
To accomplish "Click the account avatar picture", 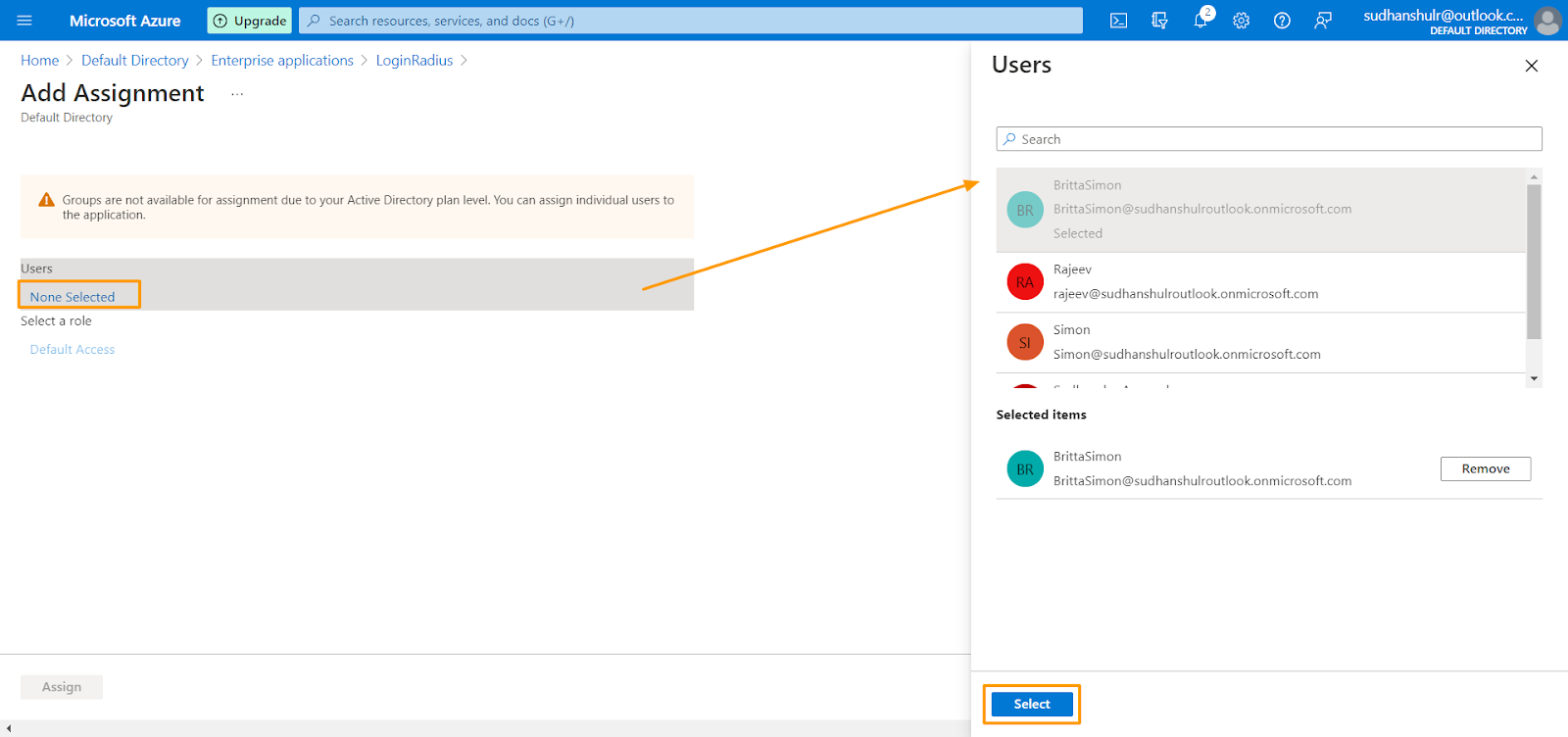I will coord(1547,21).
